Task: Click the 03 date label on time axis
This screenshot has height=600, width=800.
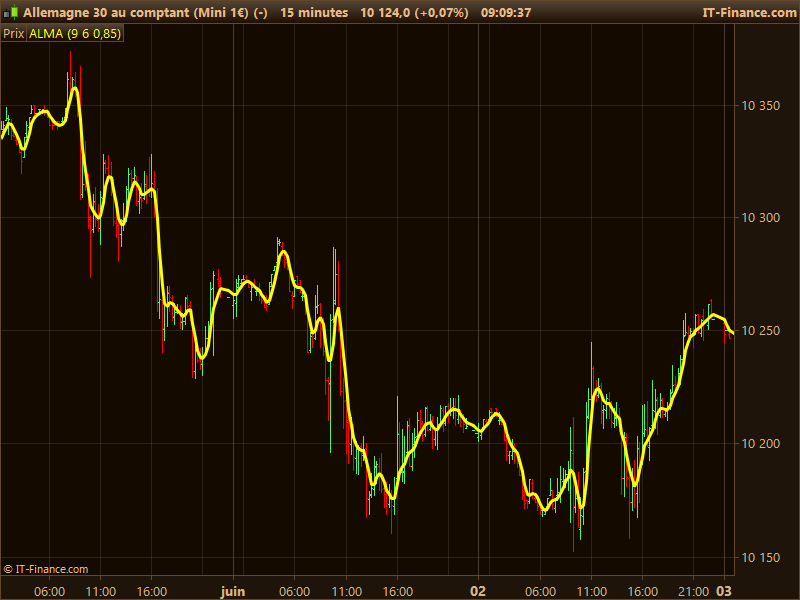Action: click(x=724, y=591)
